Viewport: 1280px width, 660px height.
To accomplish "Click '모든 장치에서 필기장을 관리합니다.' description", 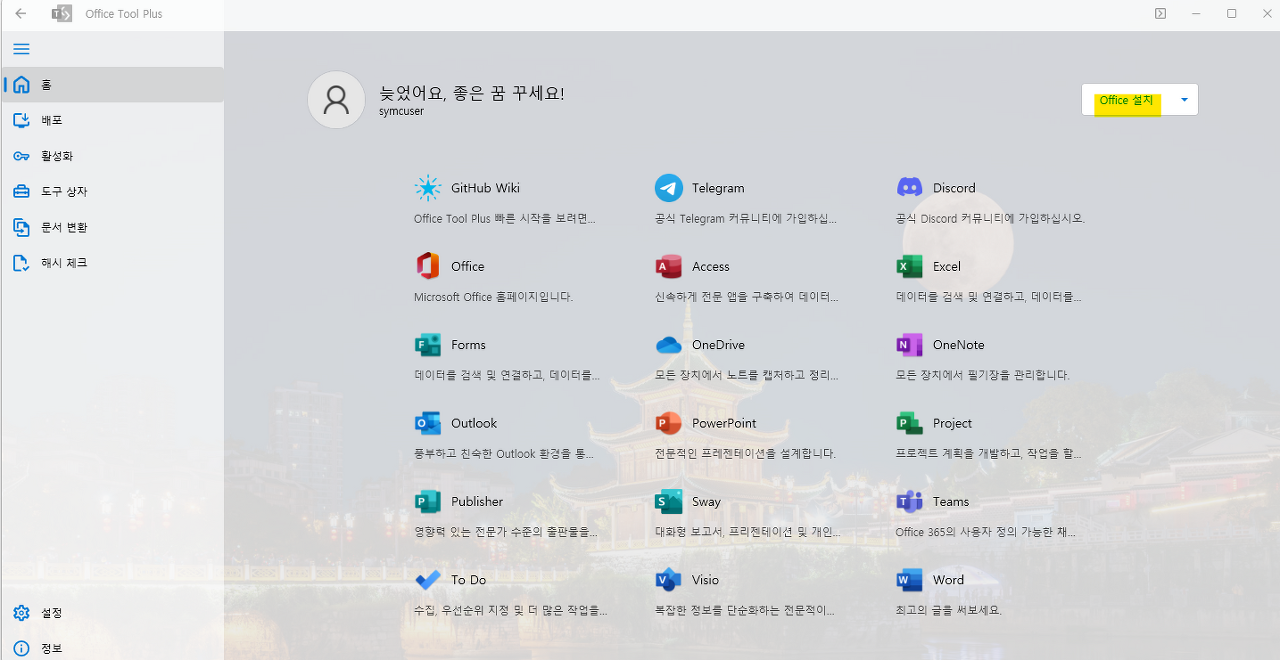I will pyautogui.click(x=982, y=375).
